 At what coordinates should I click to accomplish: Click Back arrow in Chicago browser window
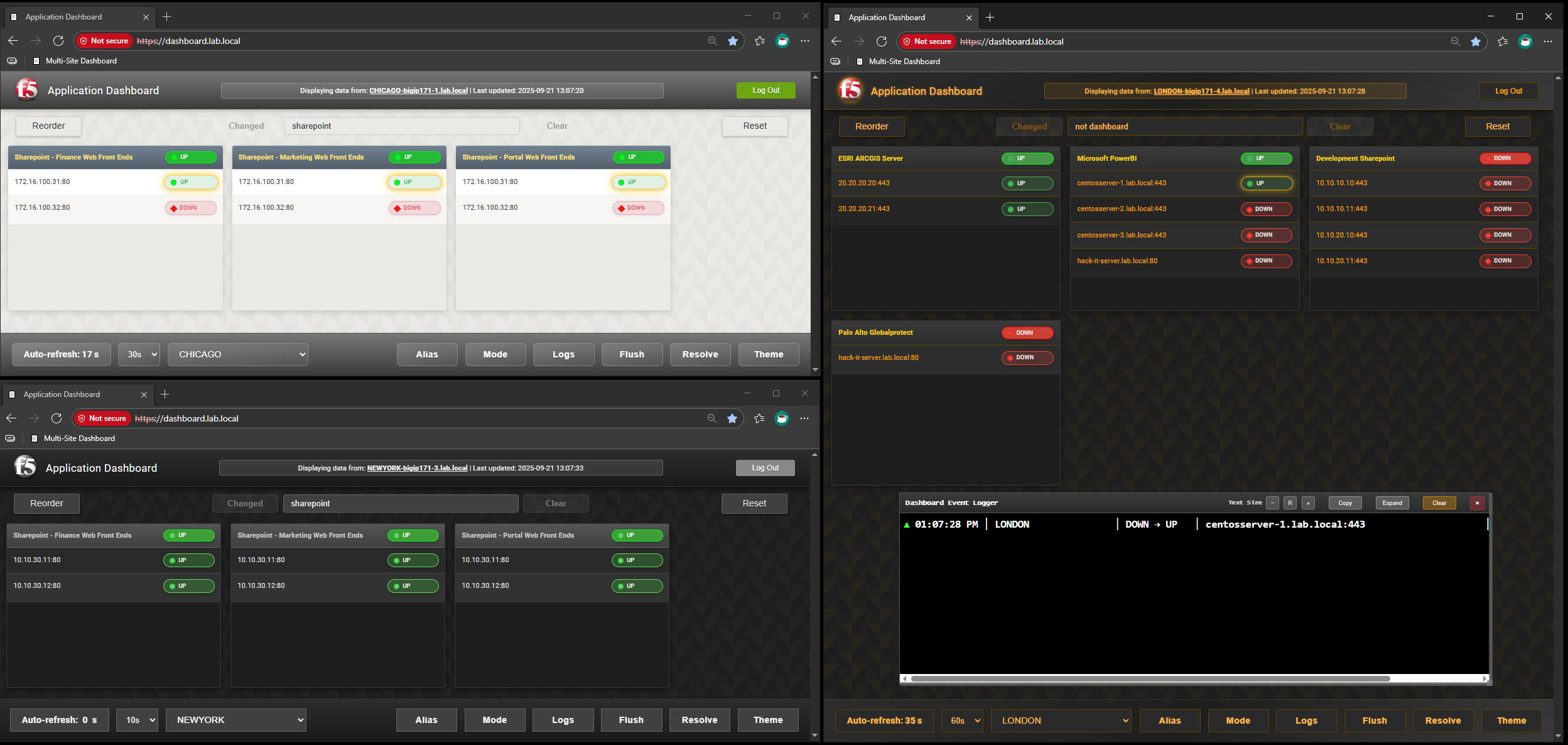coord(13,41)
